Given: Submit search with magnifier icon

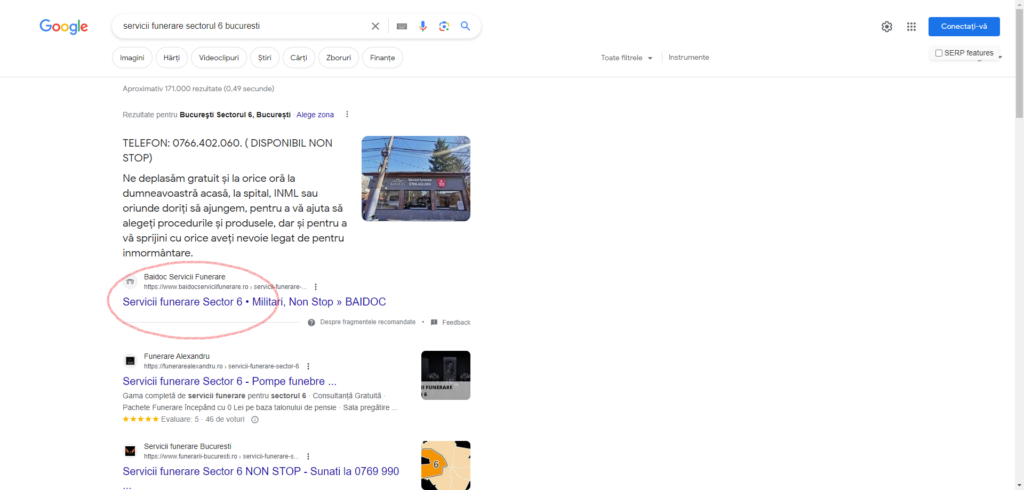Looking at the screenshot, I should click(x=466, y=26).
